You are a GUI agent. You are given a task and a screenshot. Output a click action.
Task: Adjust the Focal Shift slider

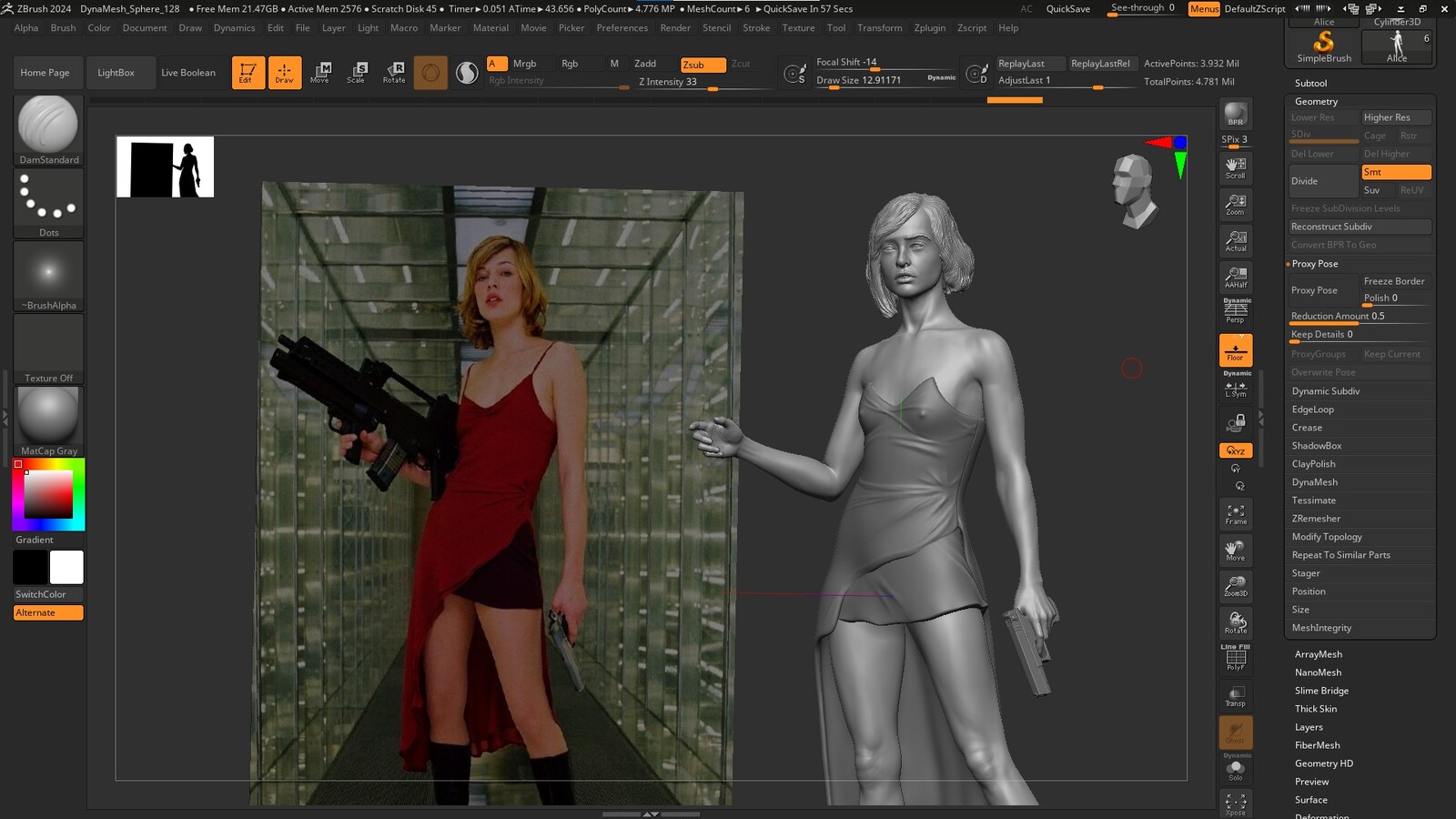tap(885, 63)
